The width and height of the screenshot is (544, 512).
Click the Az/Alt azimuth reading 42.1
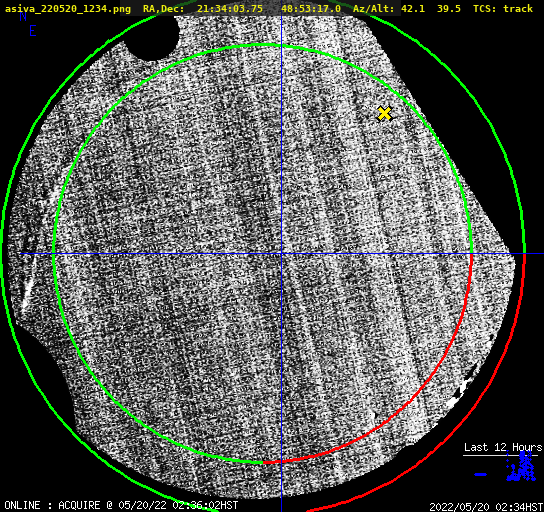coord(413,9)
